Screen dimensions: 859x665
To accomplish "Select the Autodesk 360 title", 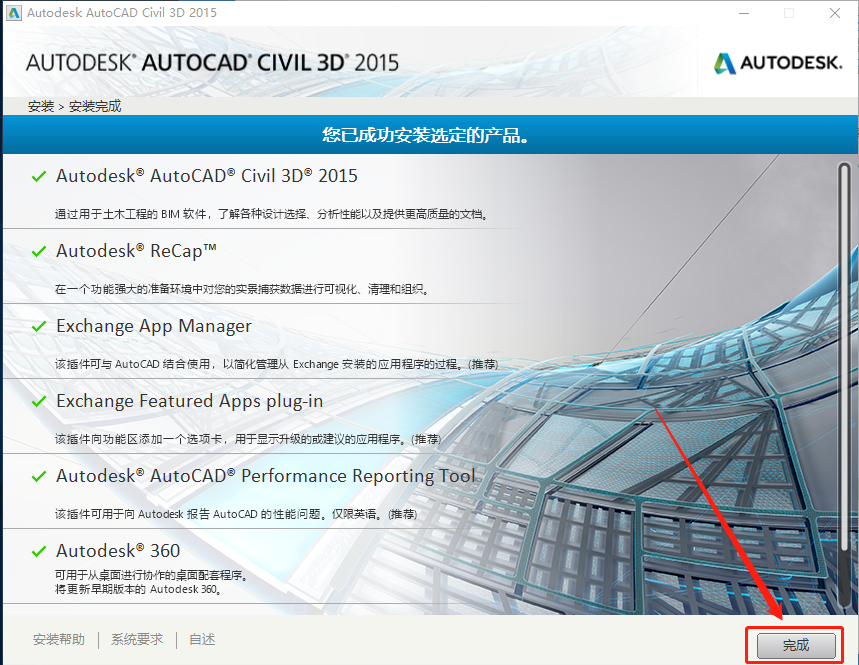I will [118, 551].
